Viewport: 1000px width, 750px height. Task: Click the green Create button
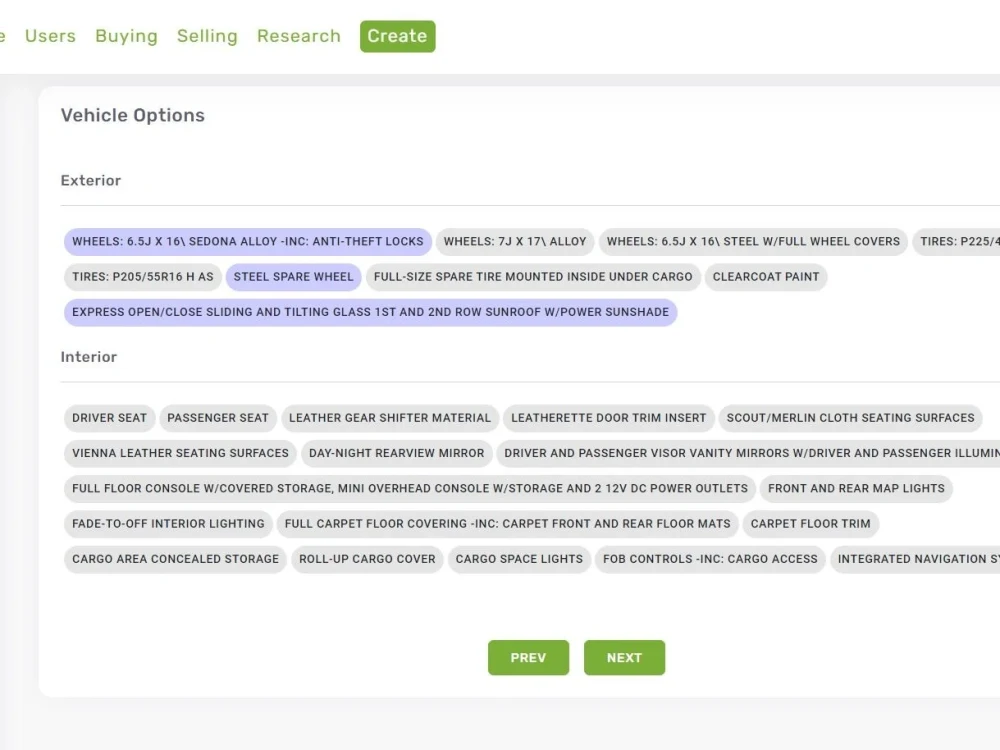point(397,36)
